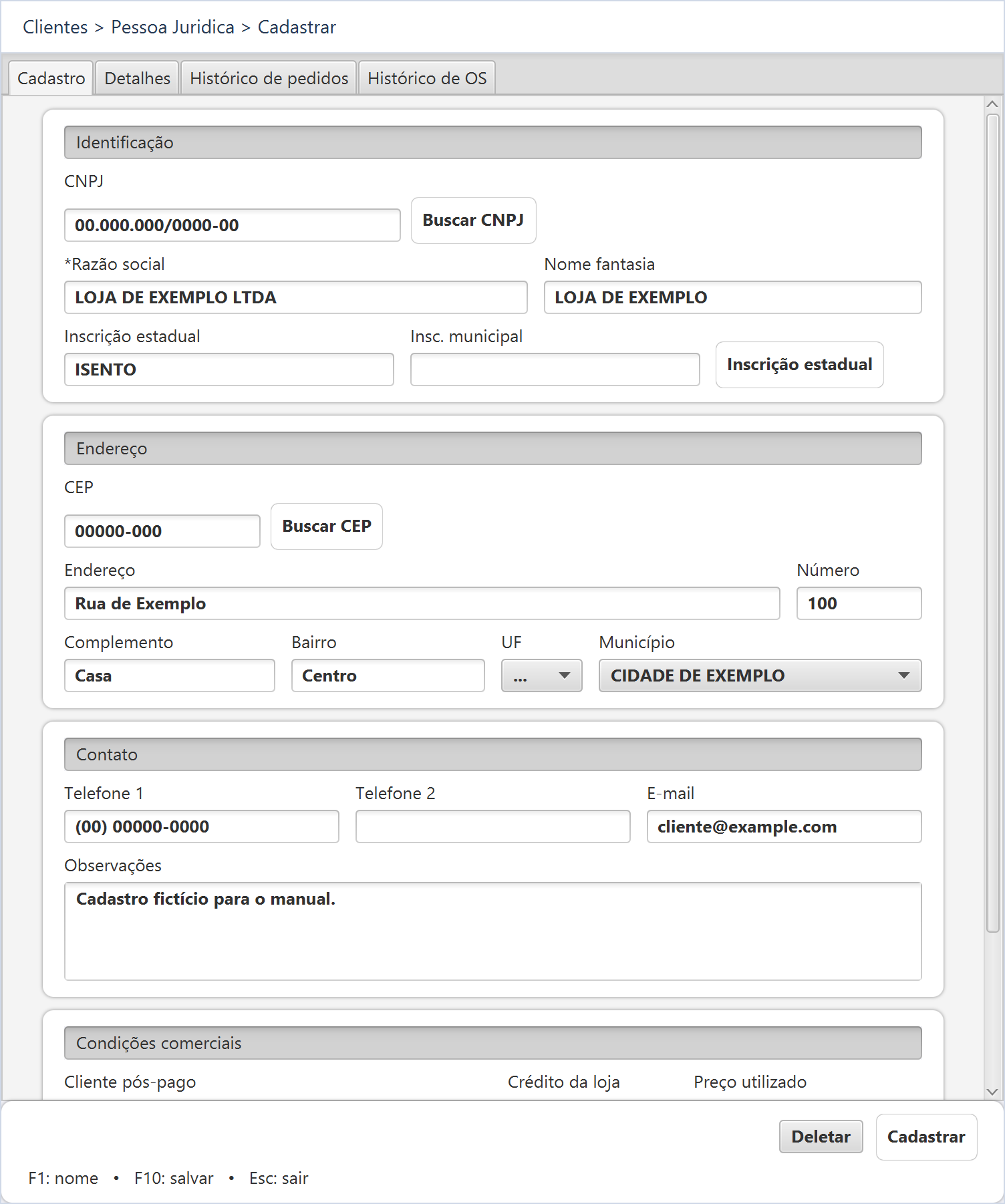Screen dimensions: 1005x1204
Task: Click the Pessoa Juridica breadcrumb
Action: (x=172, y=27)
